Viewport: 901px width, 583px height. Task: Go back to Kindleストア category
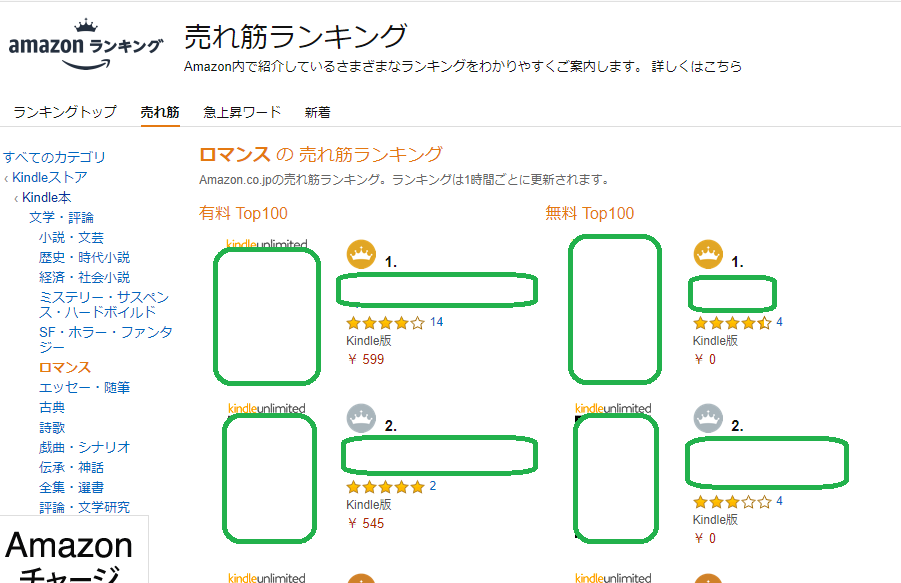tap(49, 177)
